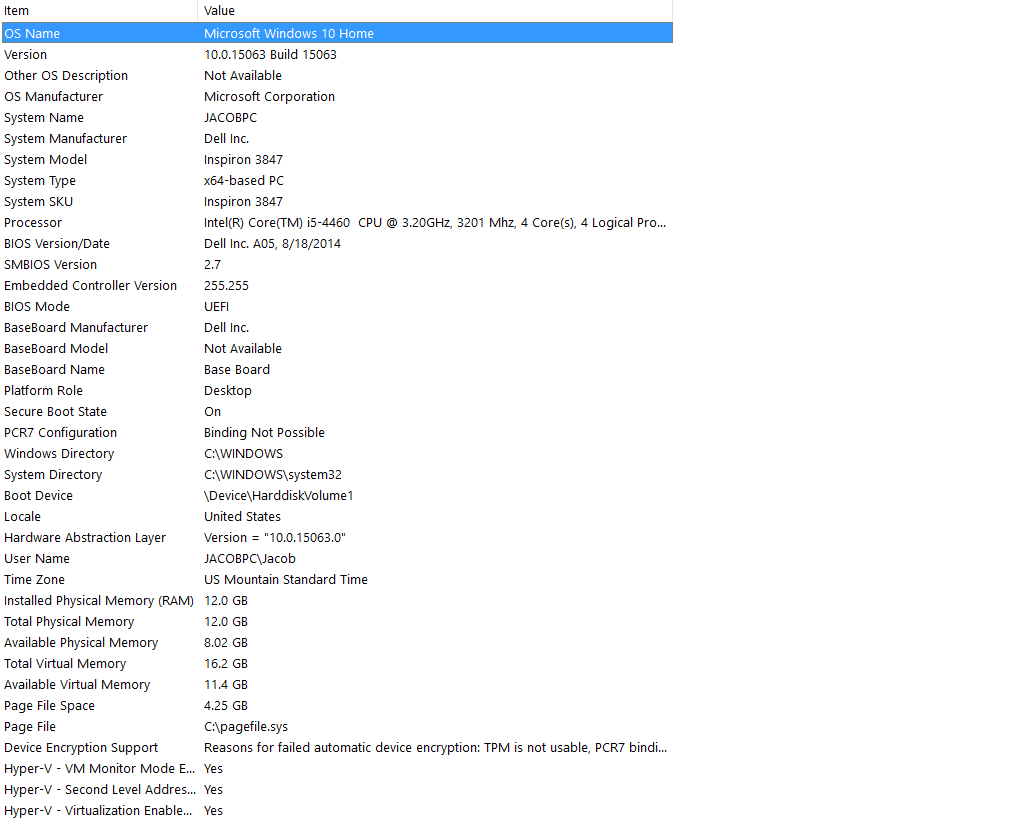Select the Hyper-V Second Level Address row
1019x822 pixels.
click(x=337, y=790)
